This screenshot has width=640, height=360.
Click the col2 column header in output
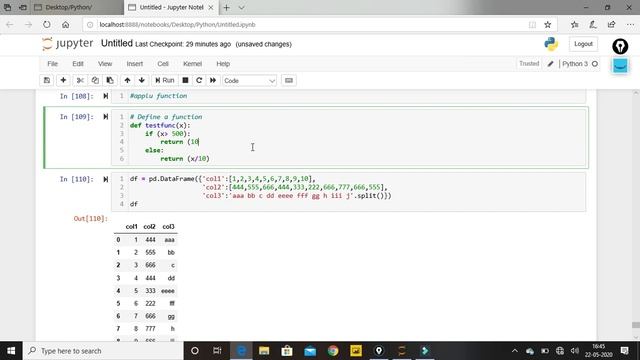[149, 227]
